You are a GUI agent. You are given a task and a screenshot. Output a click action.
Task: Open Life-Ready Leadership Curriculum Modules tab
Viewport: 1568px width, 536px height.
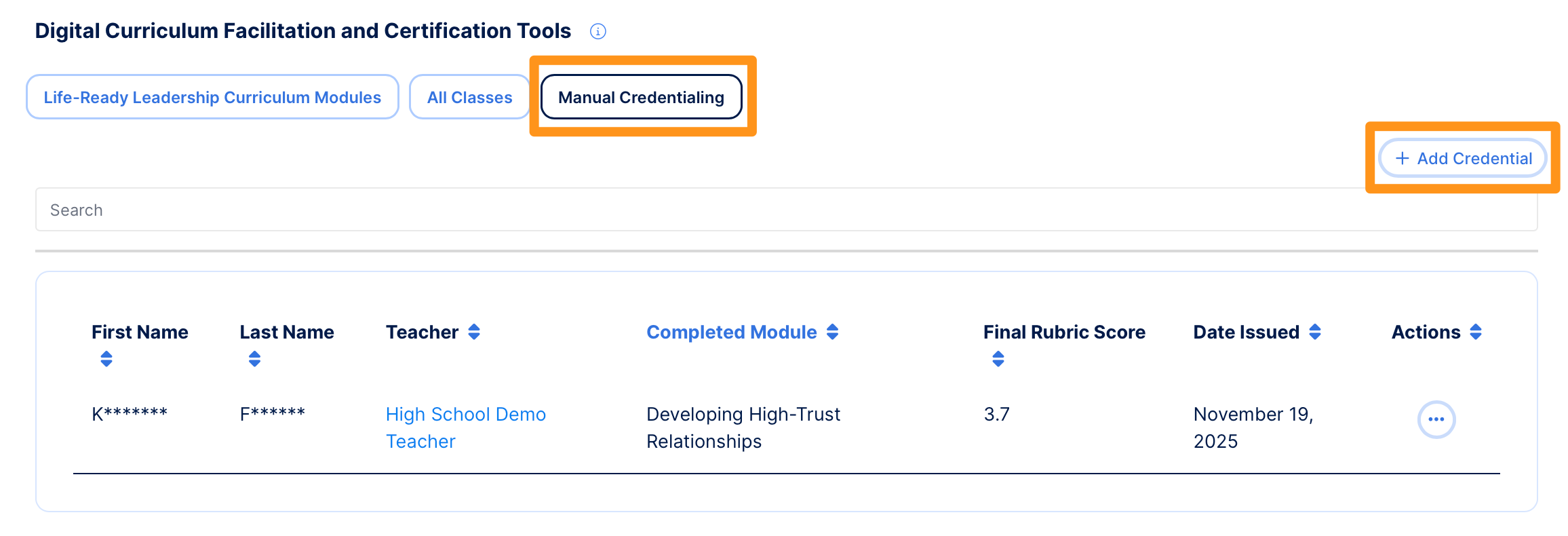tap(212, 97)
